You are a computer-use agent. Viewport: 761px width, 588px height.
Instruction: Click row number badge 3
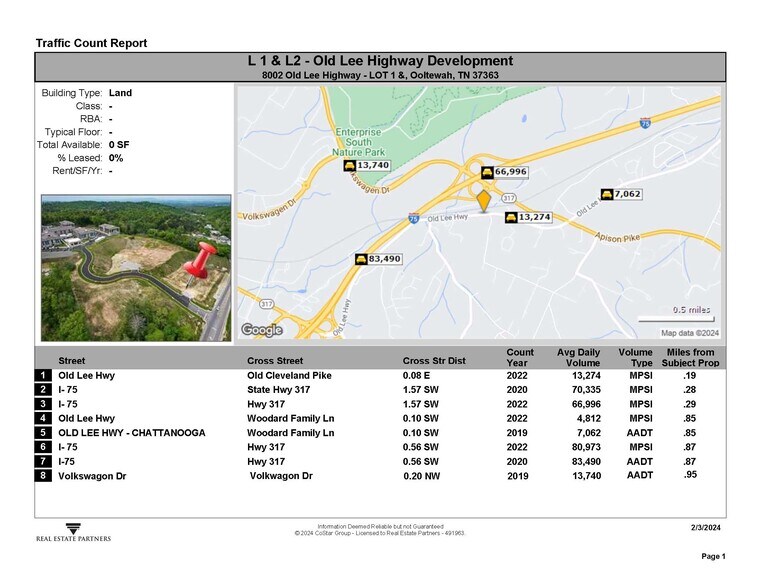click(x=43, y=404)
